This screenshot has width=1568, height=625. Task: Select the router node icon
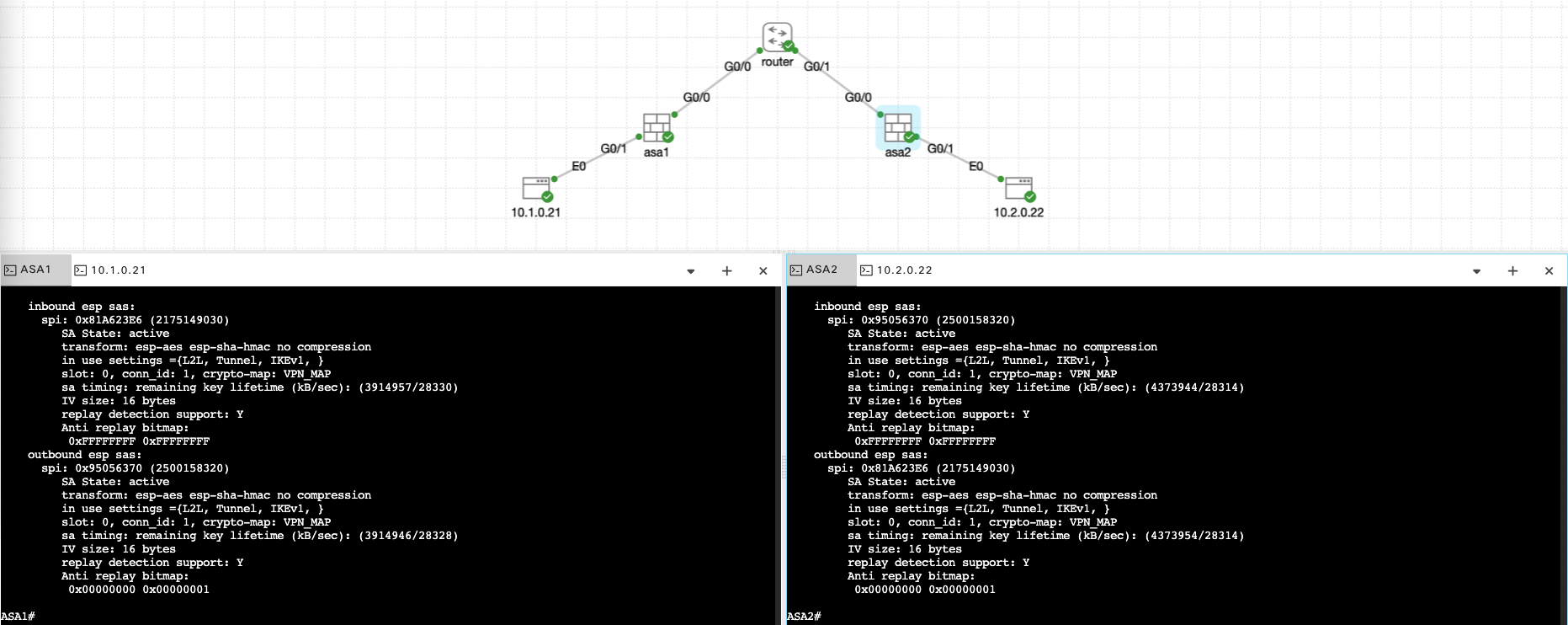click(777, 37)
